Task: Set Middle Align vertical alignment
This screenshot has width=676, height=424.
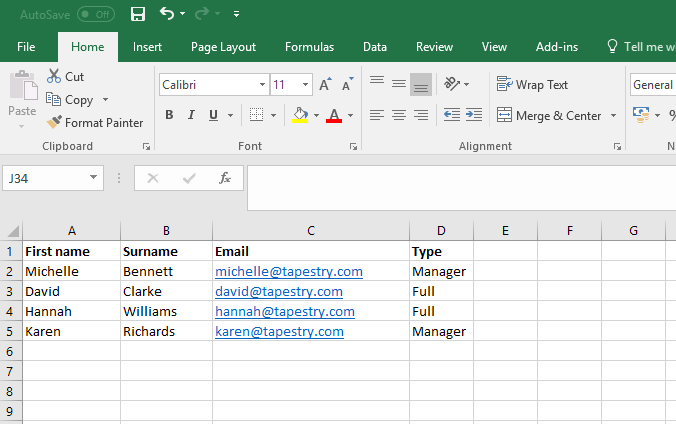Action: 399,84
